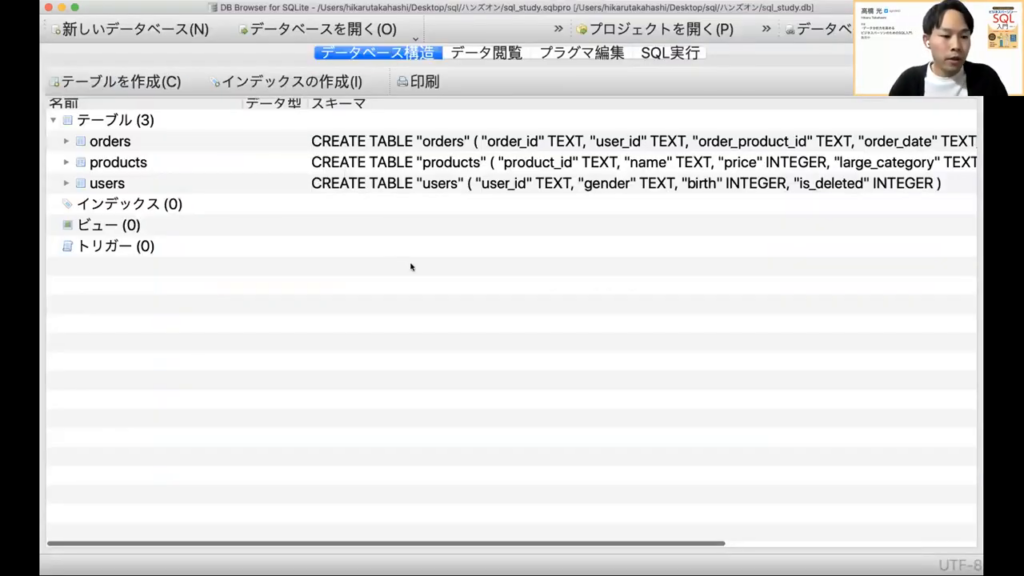Select the ビュー (0) icon in tree
This screenshot has width=1024, height=576.
(67, 225)
